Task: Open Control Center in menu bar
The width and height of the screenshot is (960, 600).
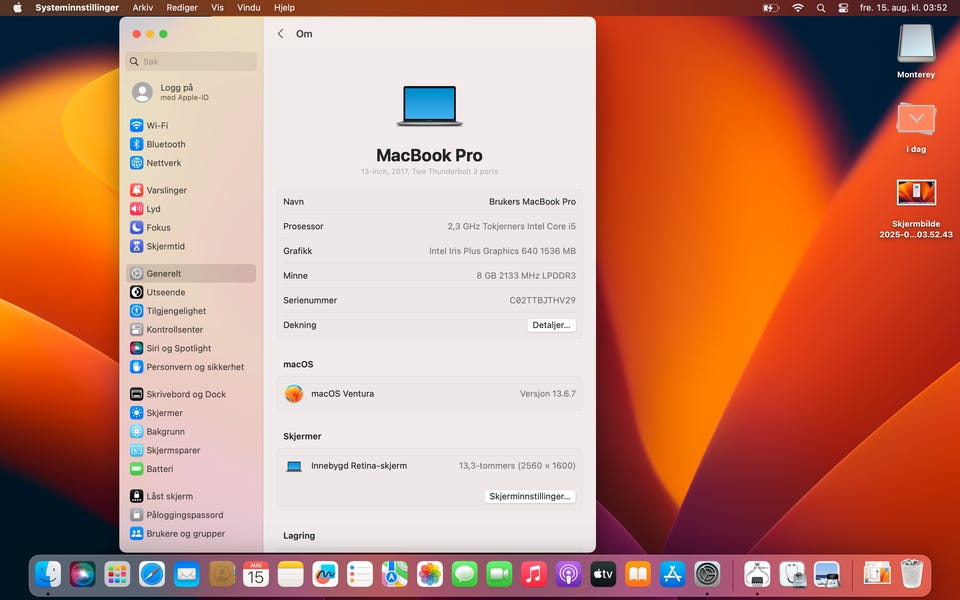Action: click(842, 7)
